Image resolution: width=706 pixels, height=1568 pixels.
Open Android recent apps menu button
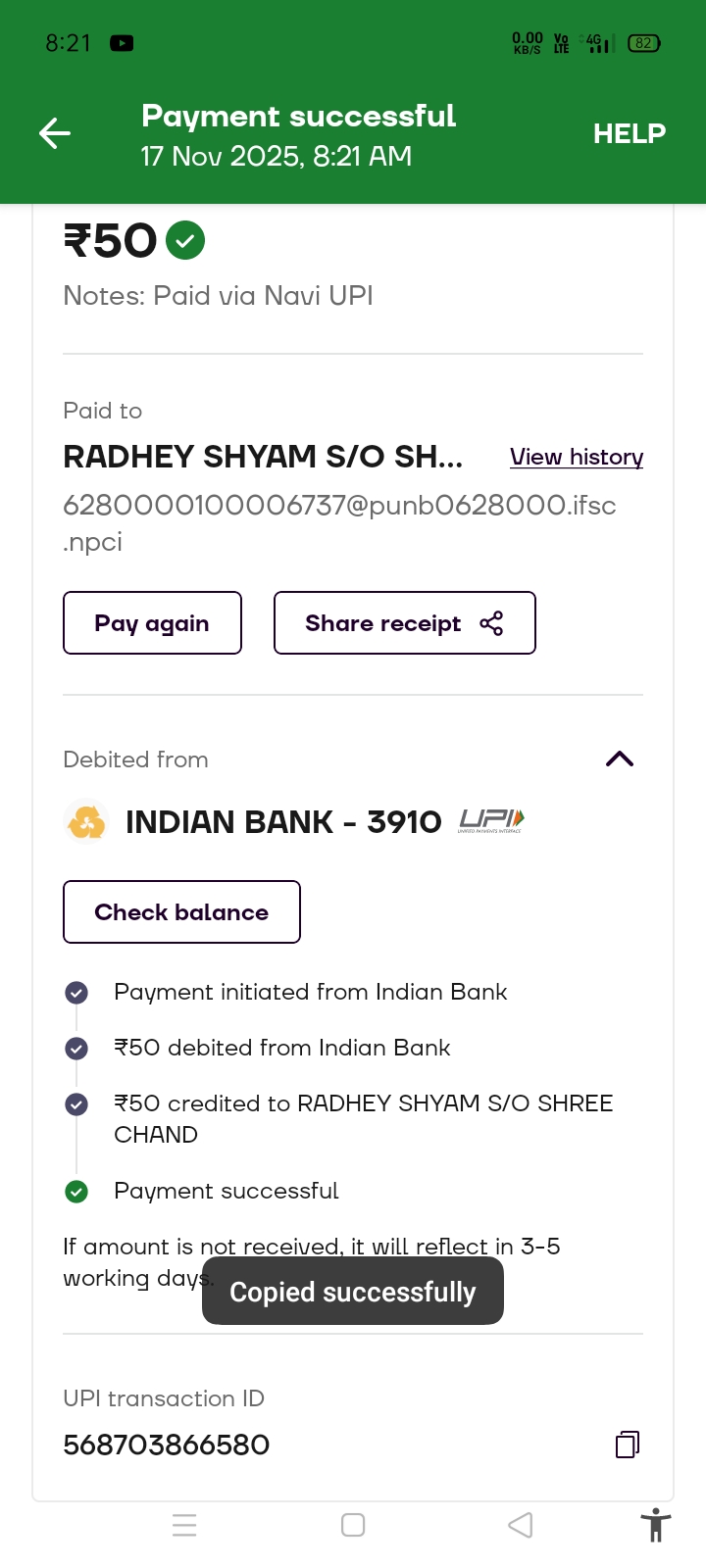click(184, 1525)
